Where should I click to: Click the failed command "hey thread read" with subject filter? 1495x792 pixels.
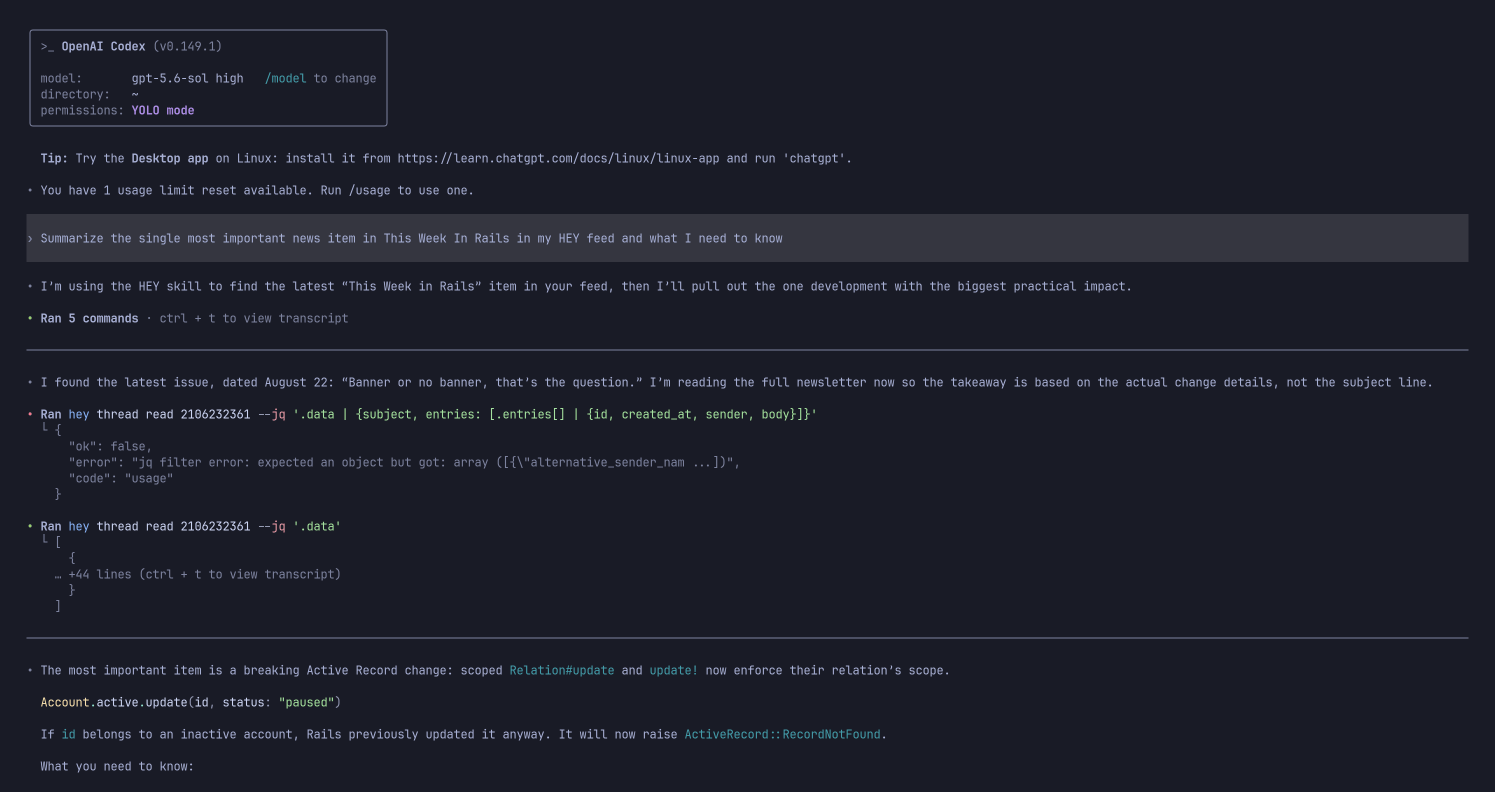click(428, 415)
